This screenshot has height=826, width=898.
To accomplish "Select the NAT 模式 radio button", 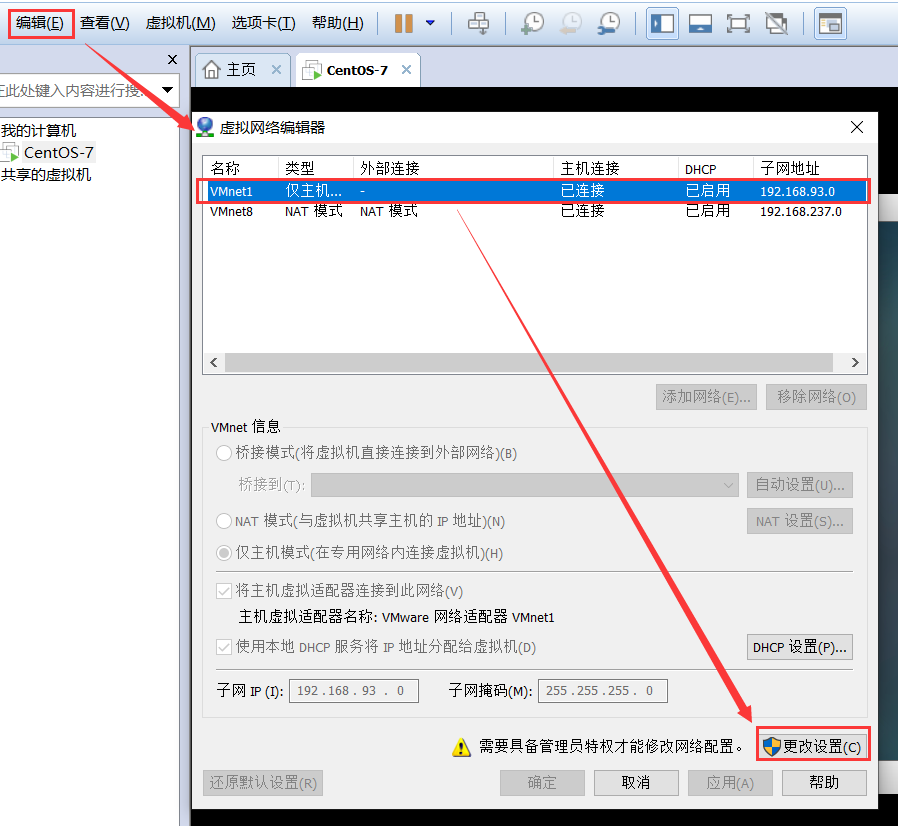I will (223, 521).
